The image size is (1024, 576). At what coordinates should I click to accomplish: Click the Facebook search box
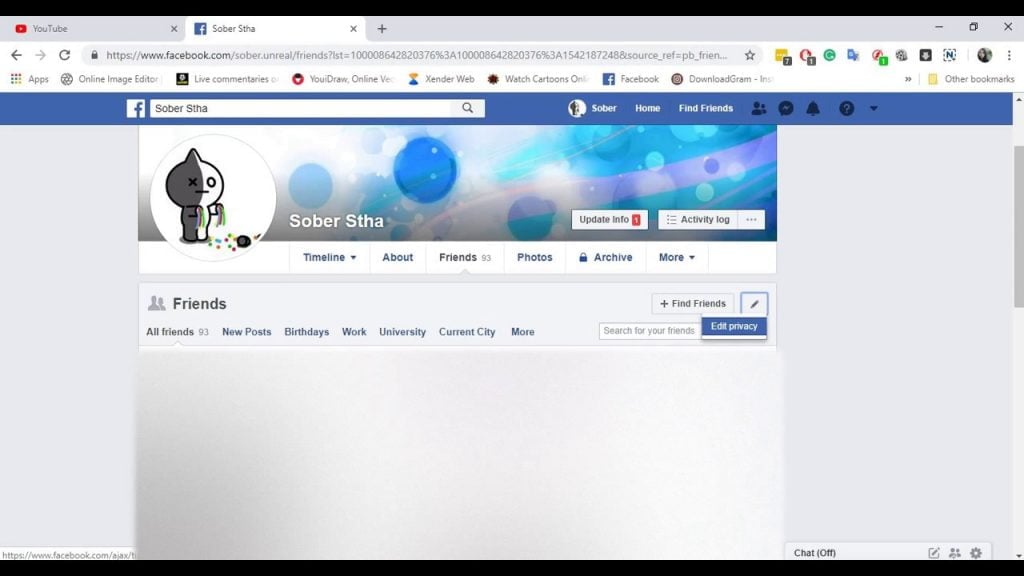pyautogui.click(x=300, y=108)
